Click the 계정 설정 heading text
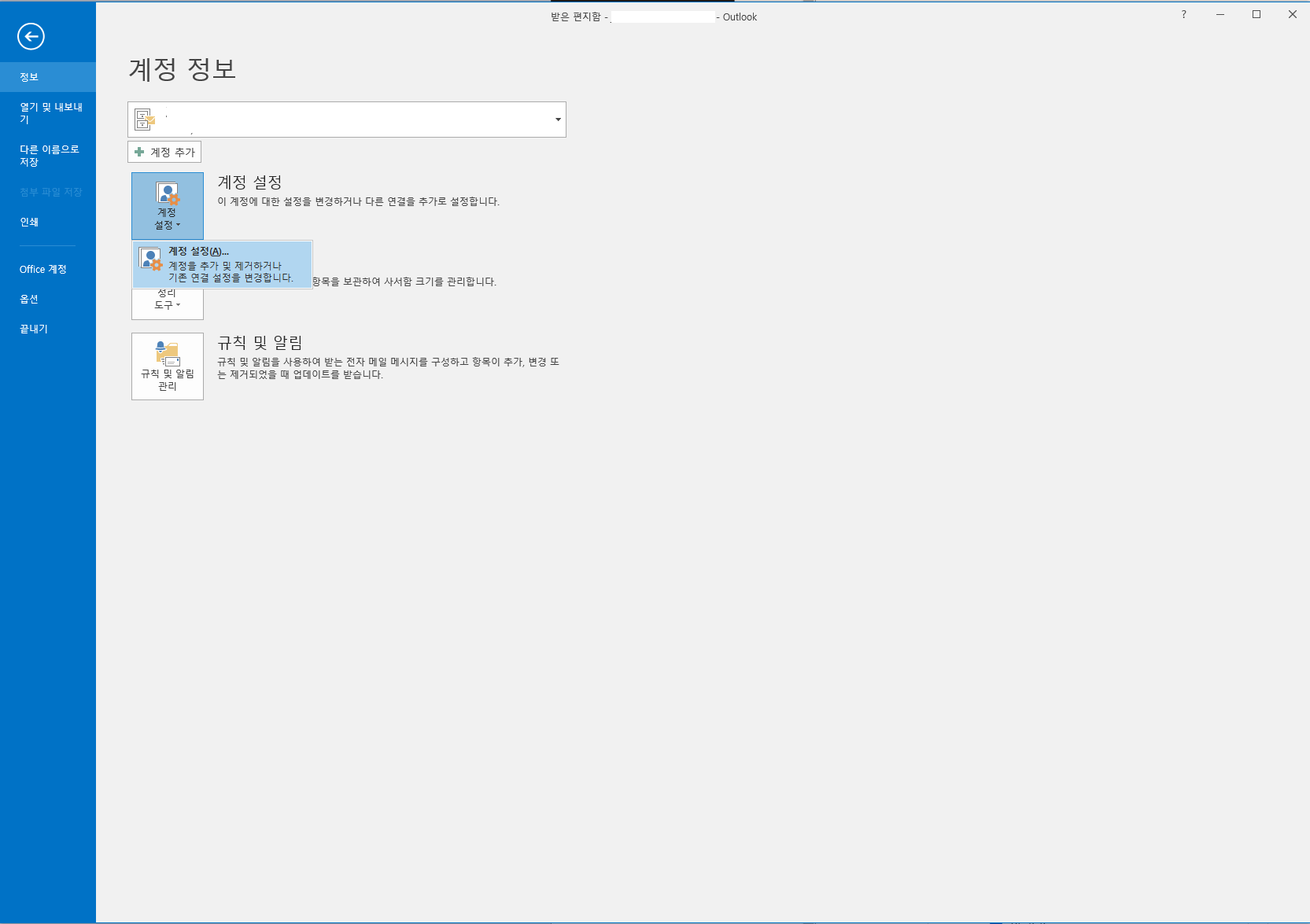 point(249,182)
